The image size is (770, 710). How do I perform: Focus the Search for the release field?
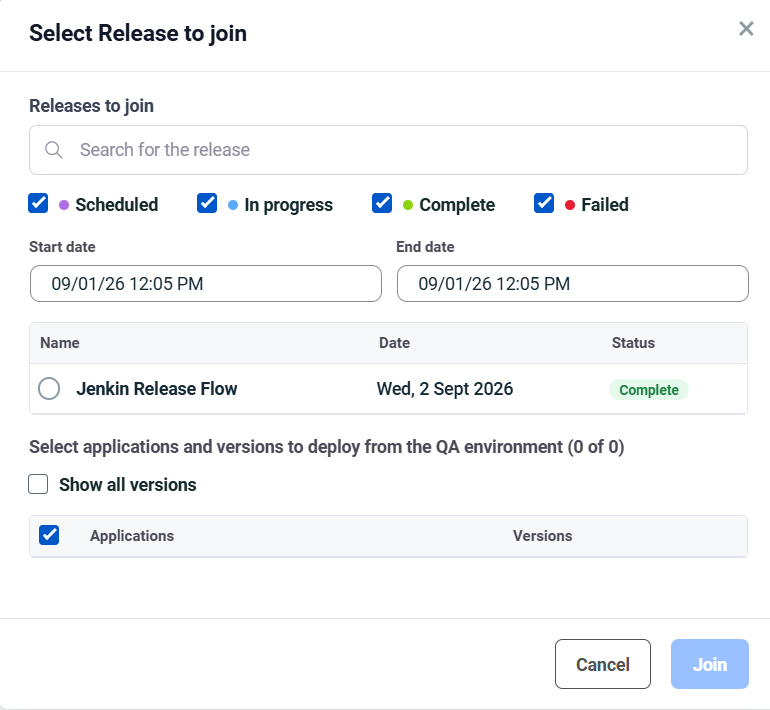point(388,150)
